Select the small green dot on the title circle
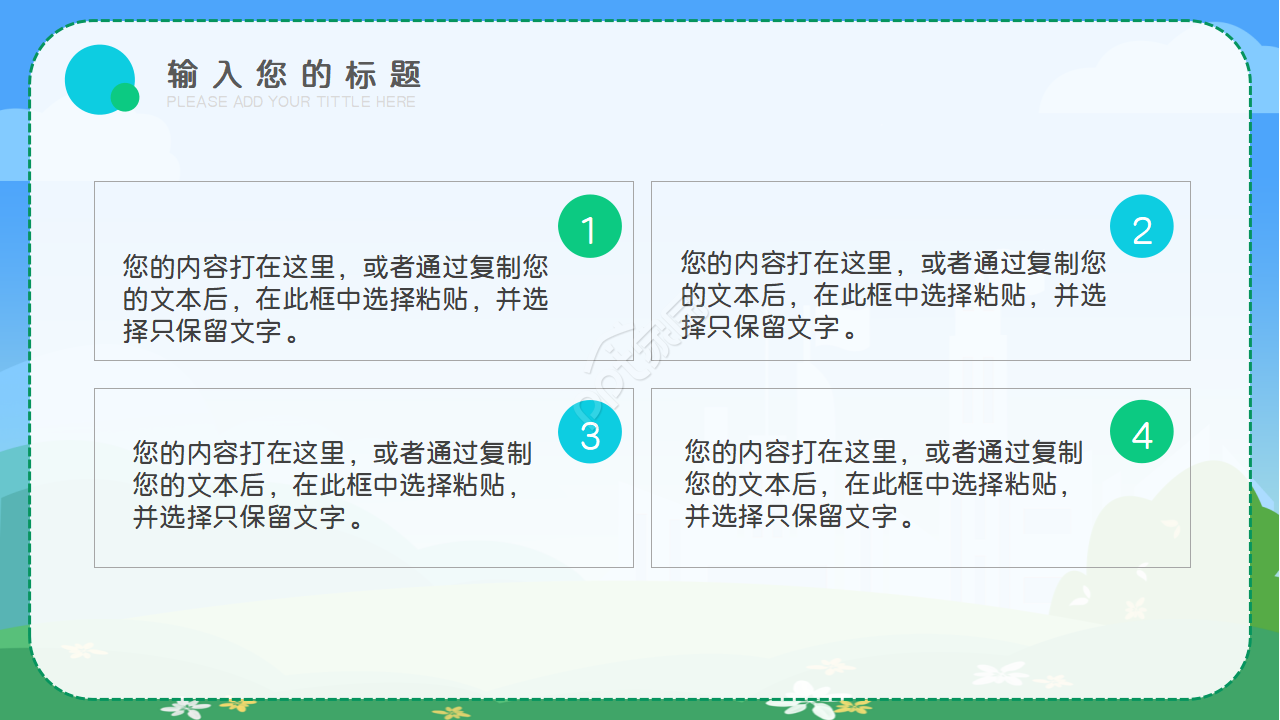Screen dimensions: 1280x720 [125, 97]
